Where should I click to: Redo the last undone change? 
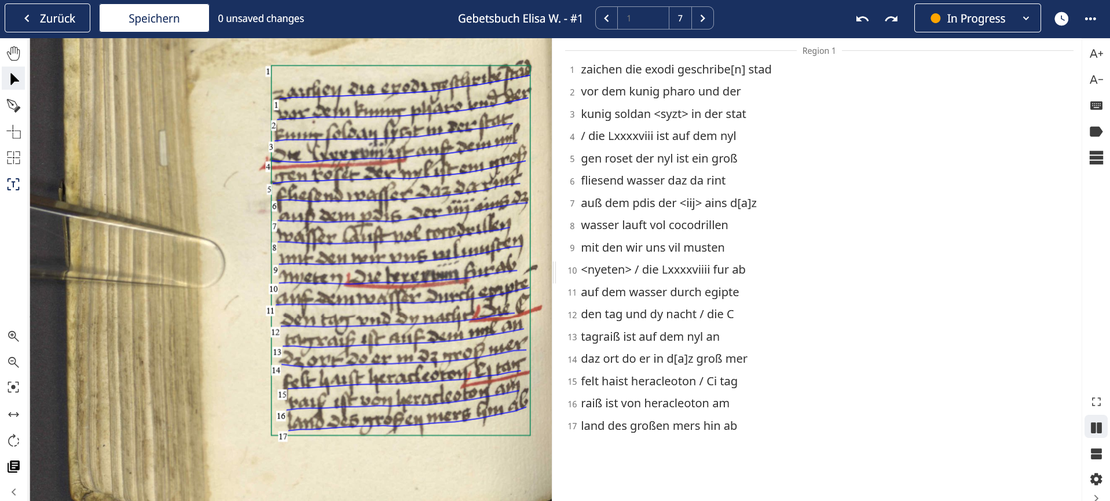pos(891,19)
